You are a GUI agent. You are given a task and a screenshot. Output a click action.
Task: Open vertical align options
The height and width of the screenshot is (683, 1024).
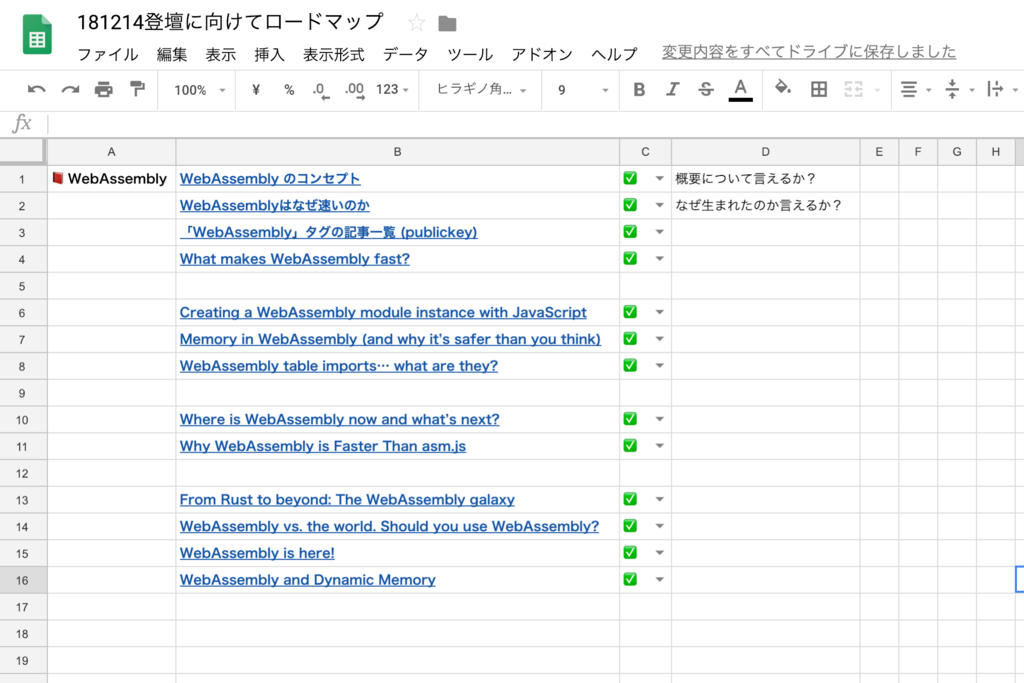click(x=952, y=89)
